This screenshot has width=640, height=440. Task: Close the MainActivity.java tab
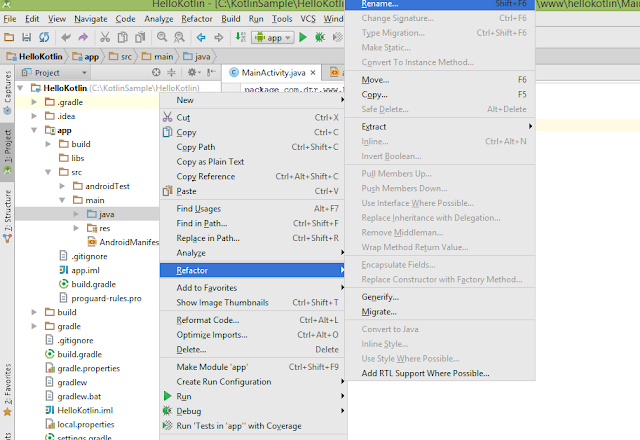click(313, 73)
